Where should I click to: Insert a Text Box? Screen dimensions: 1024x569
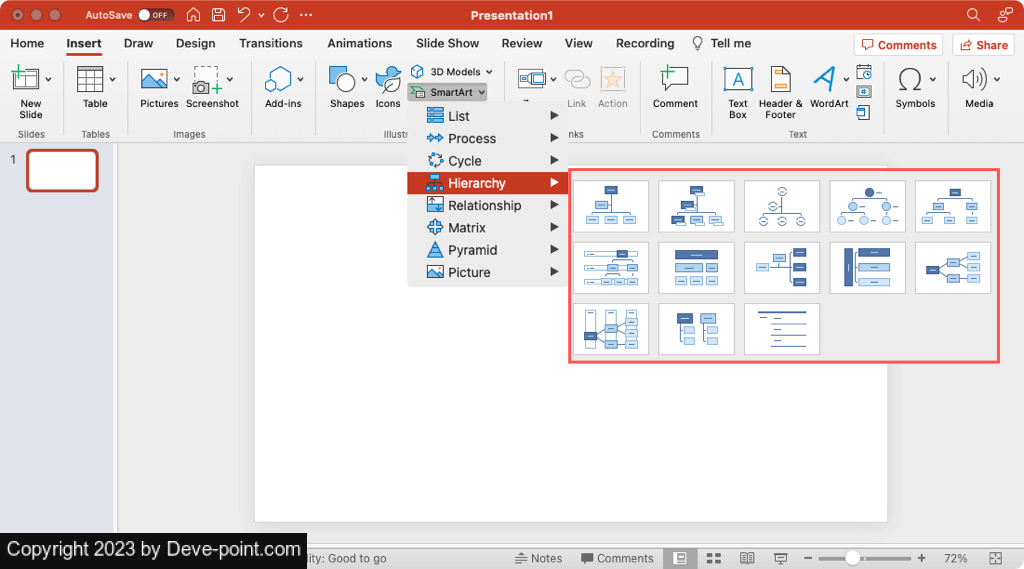pos(738,81)
